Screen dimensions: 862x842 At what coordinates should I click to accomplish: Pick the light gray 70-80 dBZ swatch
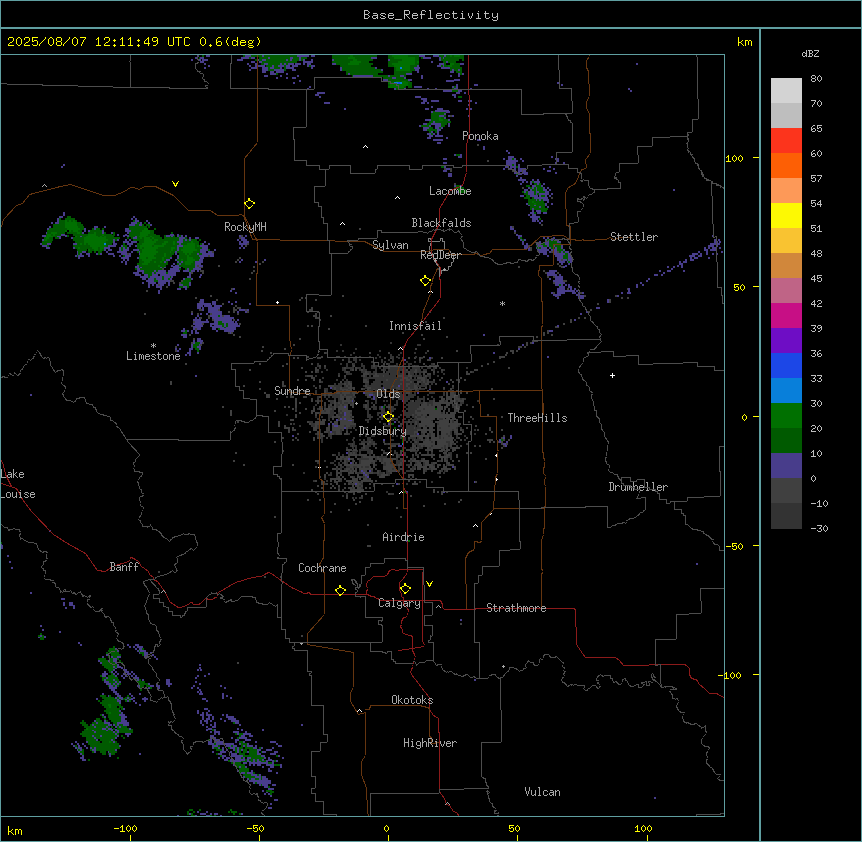pyautogui.click(x=786, y=91)
